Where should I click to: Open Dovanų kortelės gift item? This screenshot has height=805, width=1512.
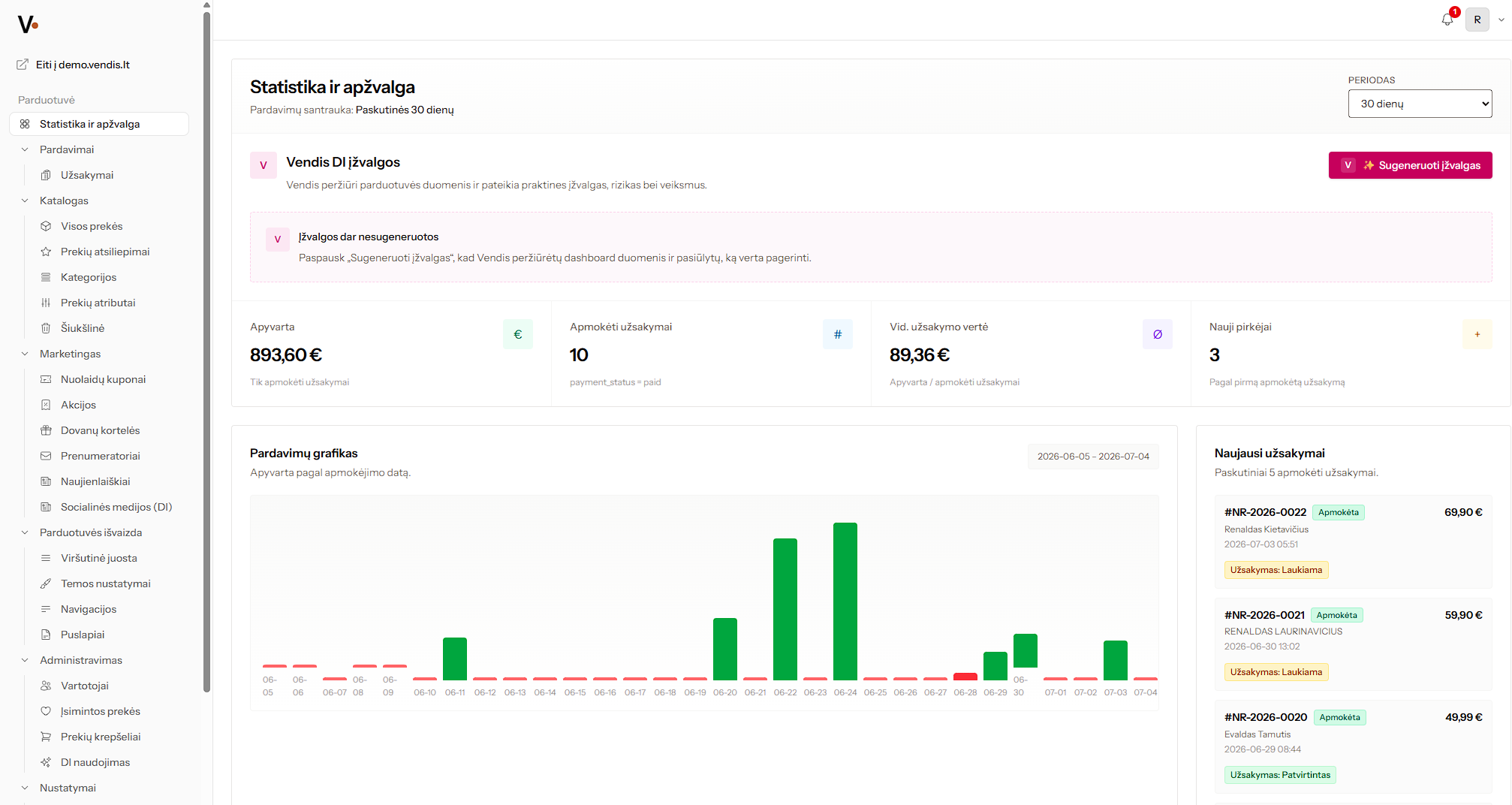99,430
